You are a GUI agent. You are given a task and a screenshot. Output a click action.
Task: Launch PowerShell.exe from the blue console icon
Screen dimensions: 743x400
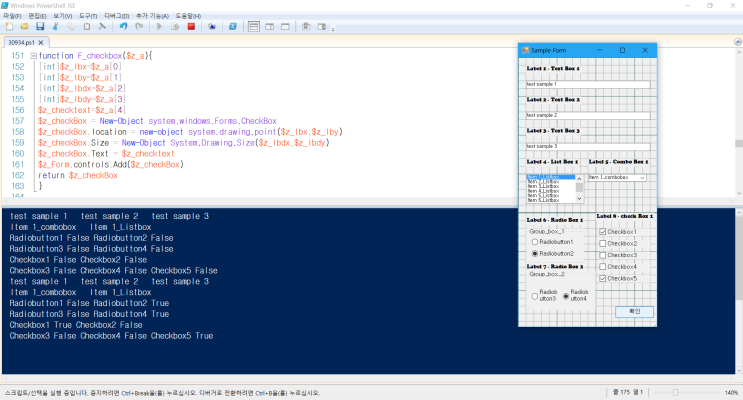(233, 27)
